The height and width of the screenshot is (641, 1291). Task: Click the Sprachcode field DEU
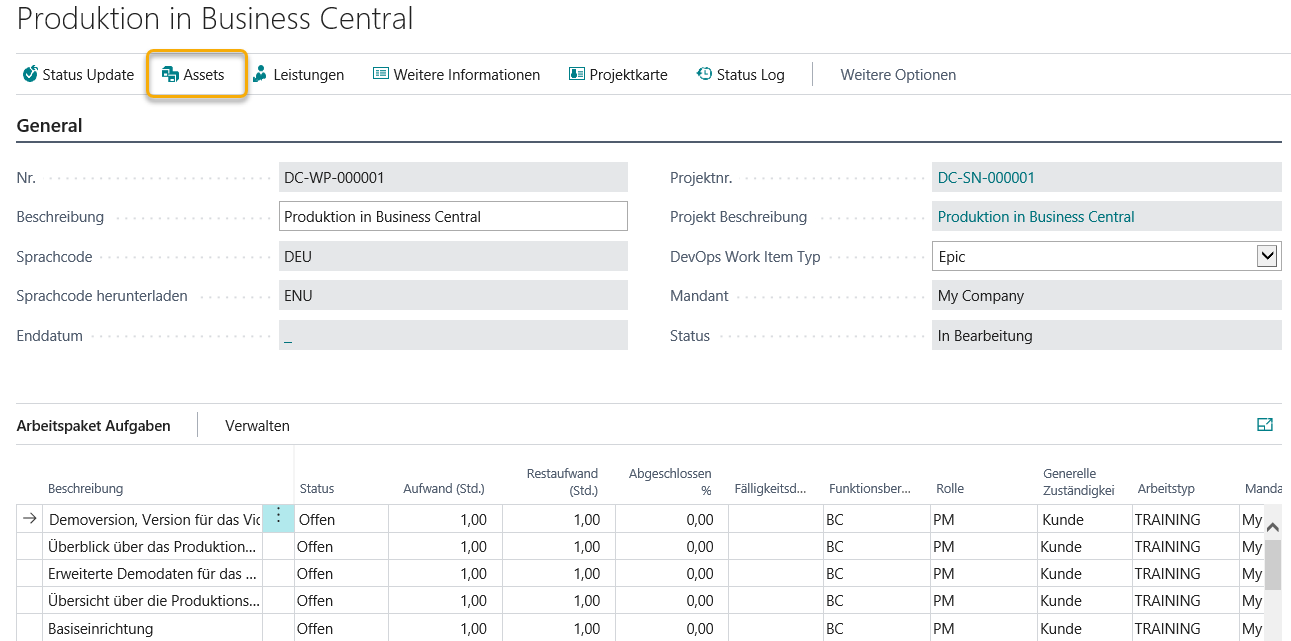click(x=453, y=256)
